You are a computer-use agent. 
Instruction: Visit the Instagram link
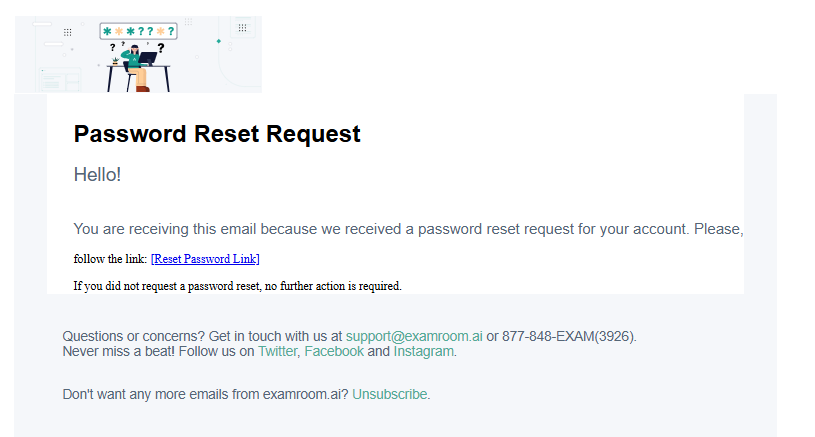coord(424,352)
